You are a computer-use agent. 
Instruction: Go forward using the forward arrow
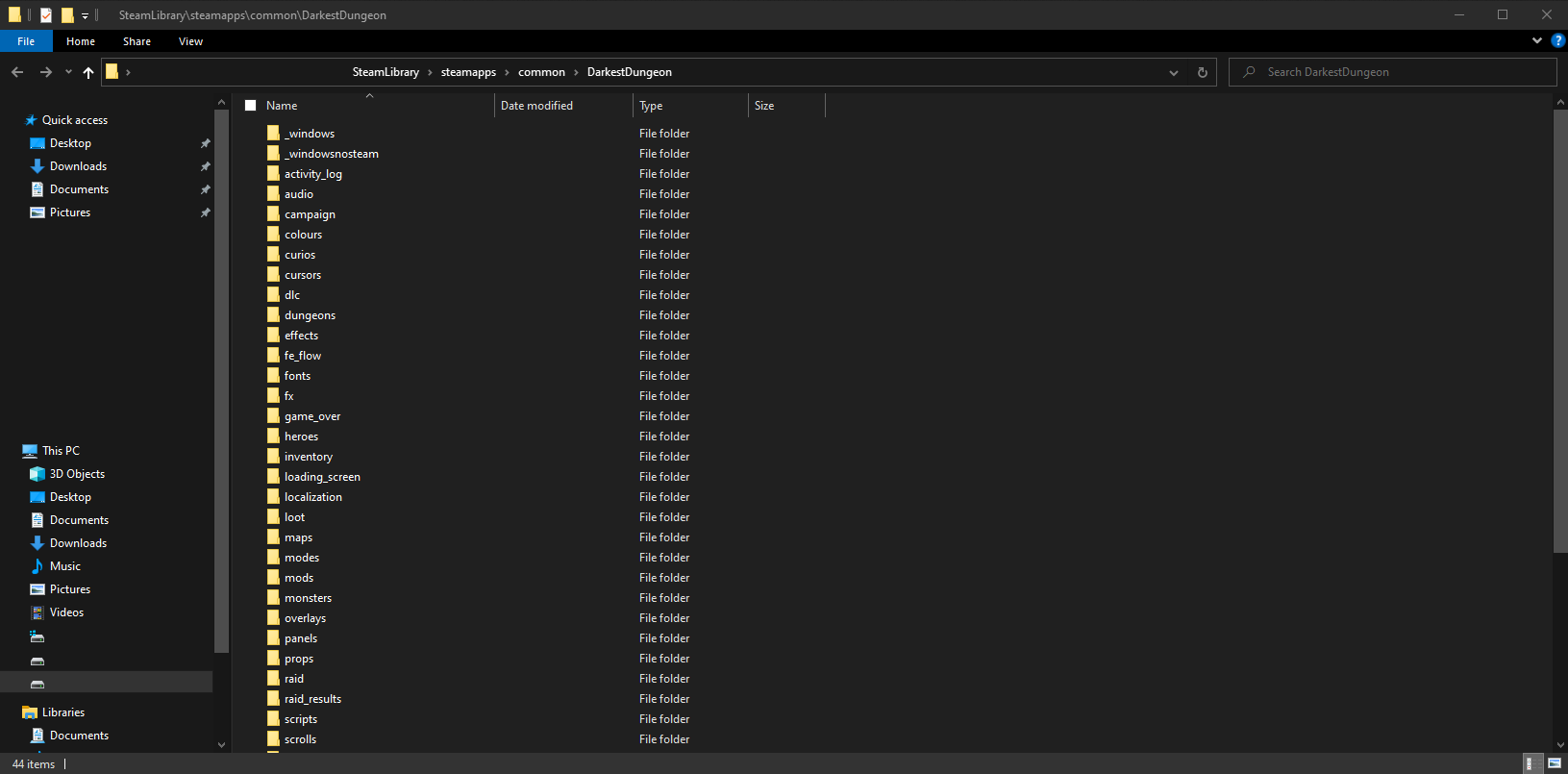pyautogui.click(x=46, y=72)
